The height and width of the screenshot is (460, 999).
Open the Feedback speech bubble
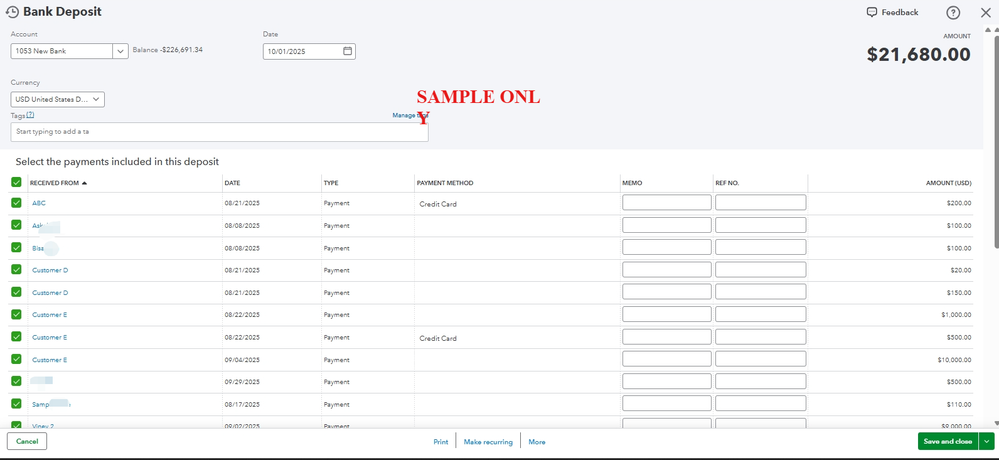872,12
